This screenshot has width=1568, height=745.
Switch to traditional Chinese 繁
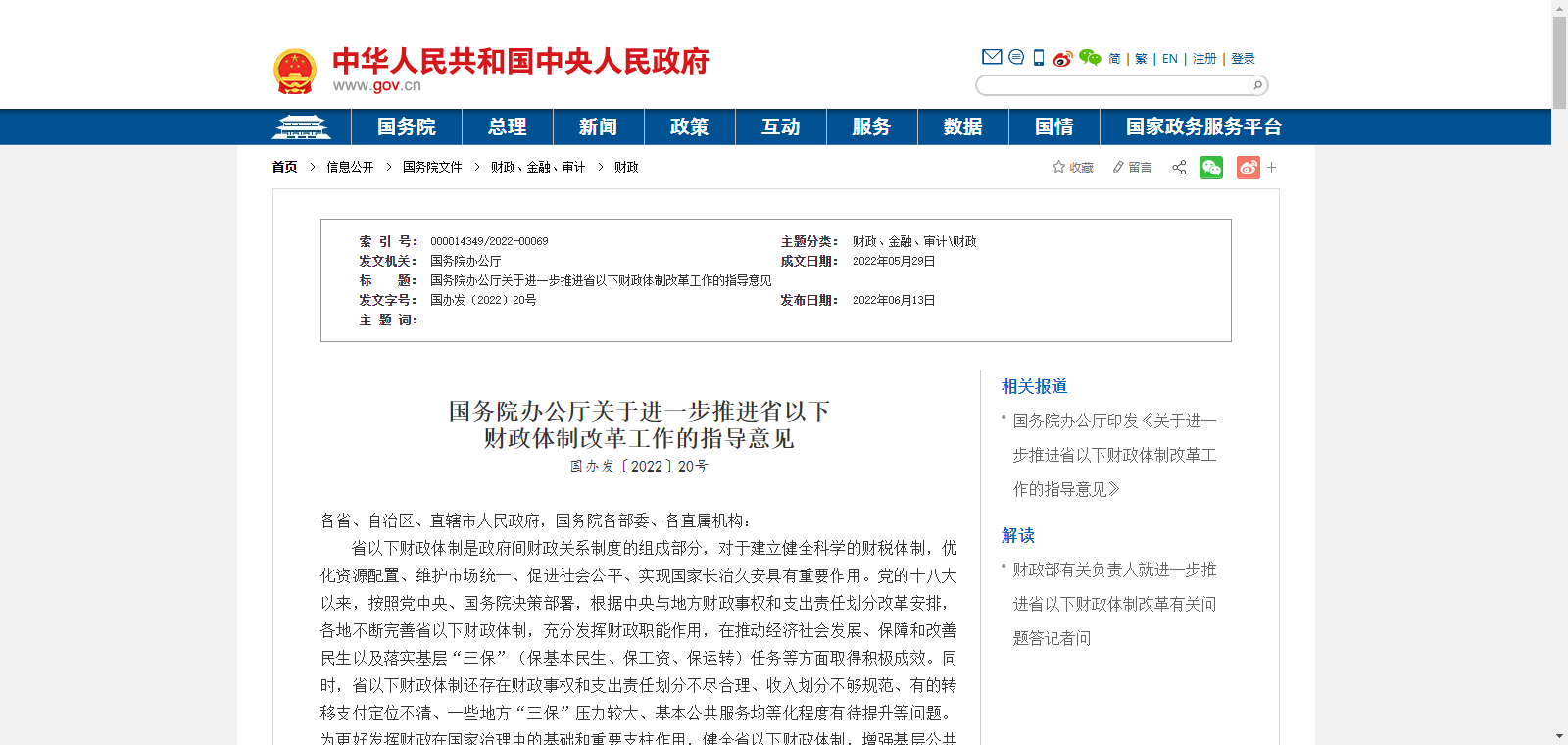click(1141, 59)
